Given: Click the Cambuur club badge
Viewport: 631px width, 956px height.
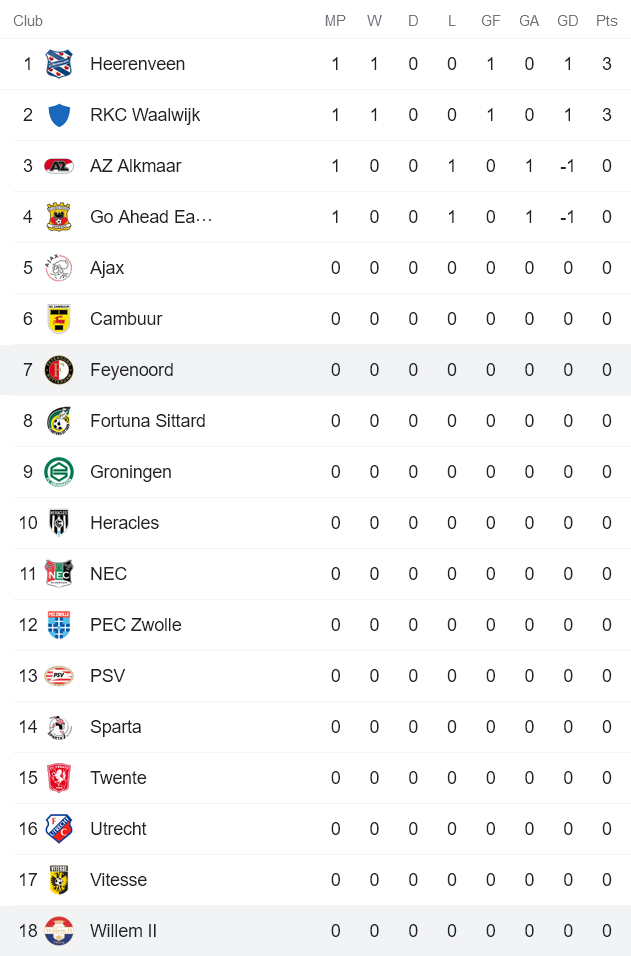Looking at the screenshot, I should 59,318.
